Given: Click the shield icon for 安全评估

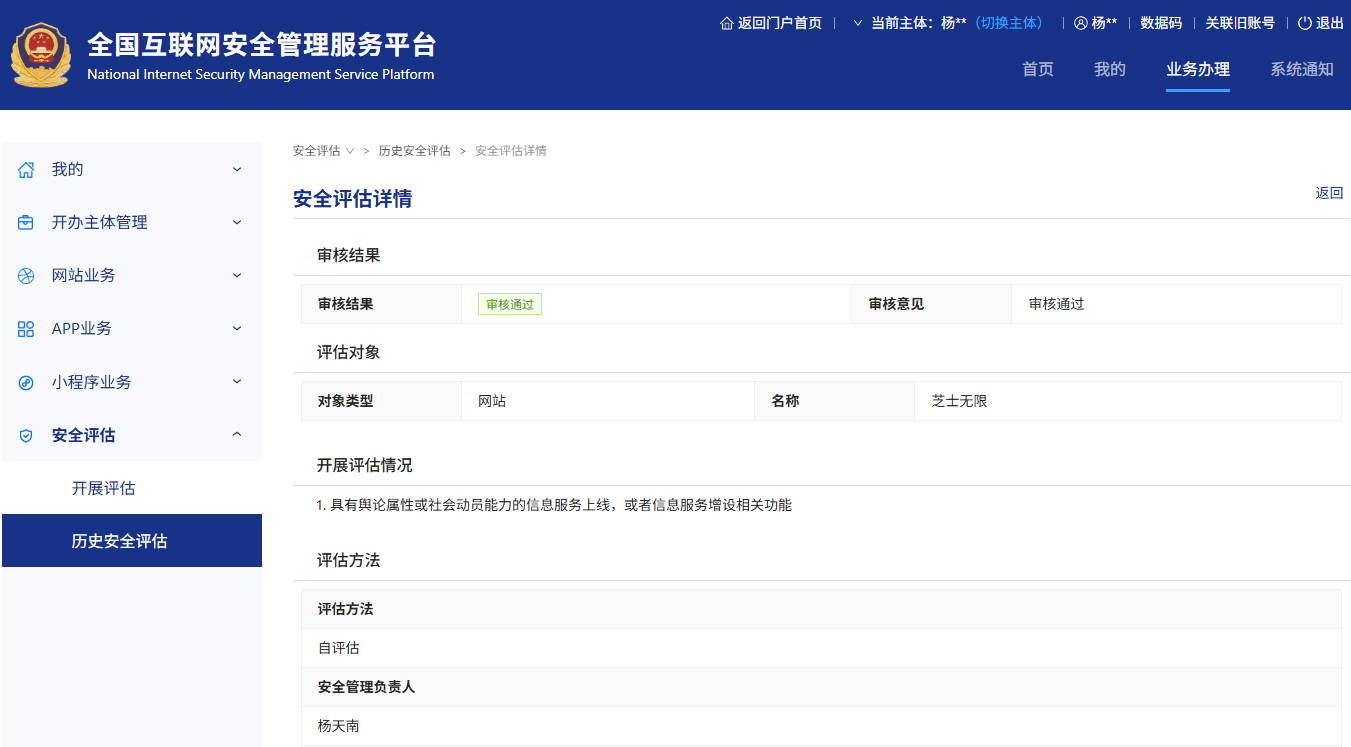Looking at the screenshot, I should click(x=25, y=434).
